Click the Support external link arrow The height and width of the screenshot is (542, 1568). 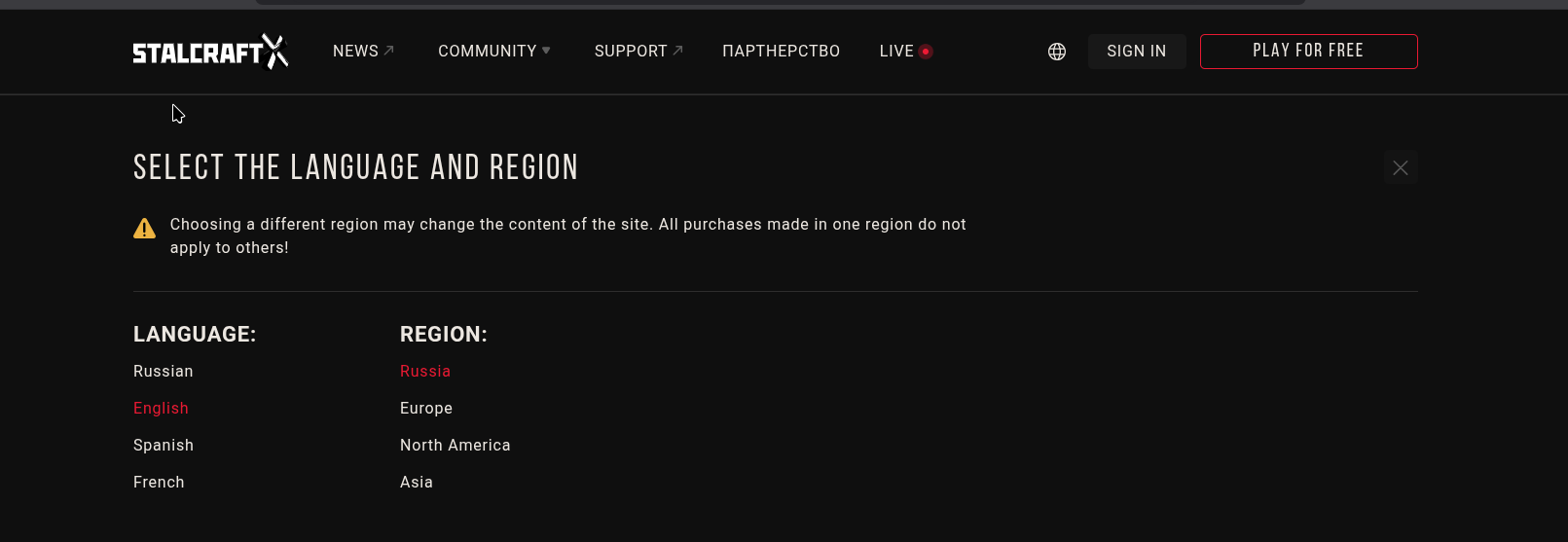(678, 51)
